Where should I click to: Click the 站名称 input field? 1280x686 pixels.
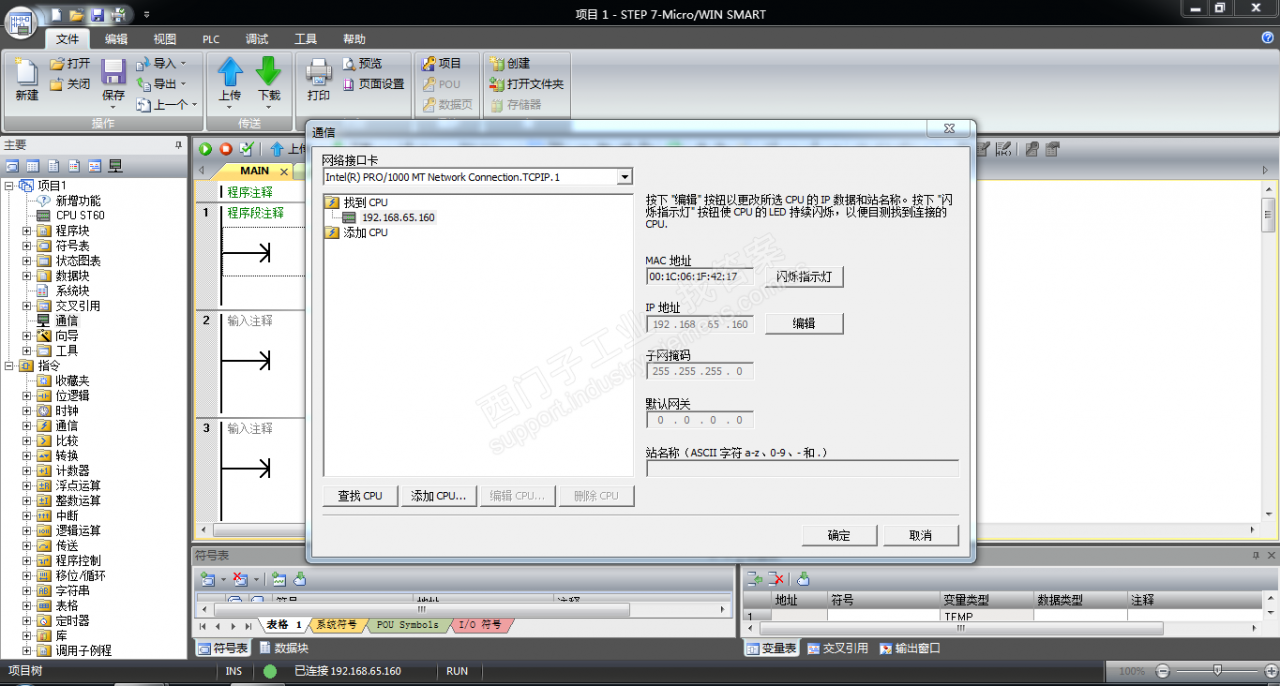(802, 468)
